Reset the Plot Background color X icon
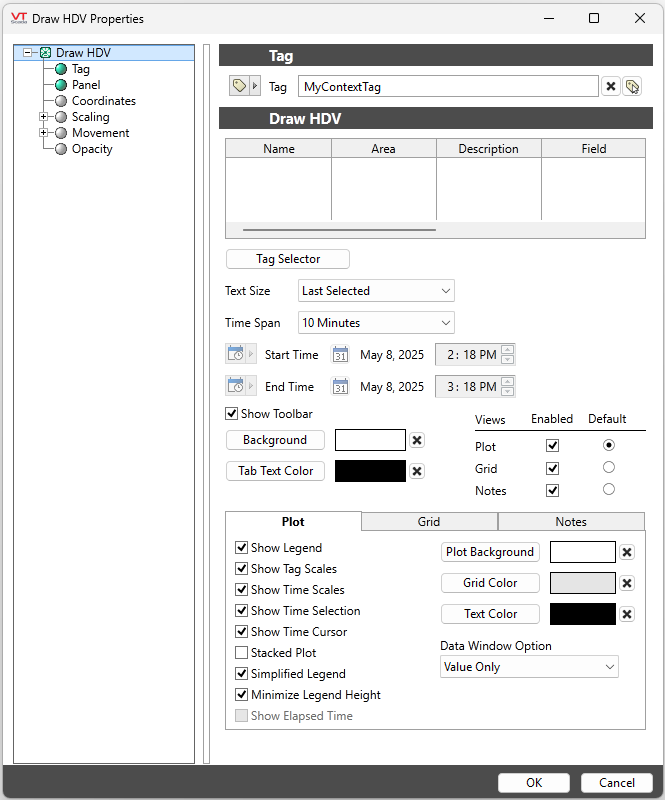 click(x=627, y=552)
